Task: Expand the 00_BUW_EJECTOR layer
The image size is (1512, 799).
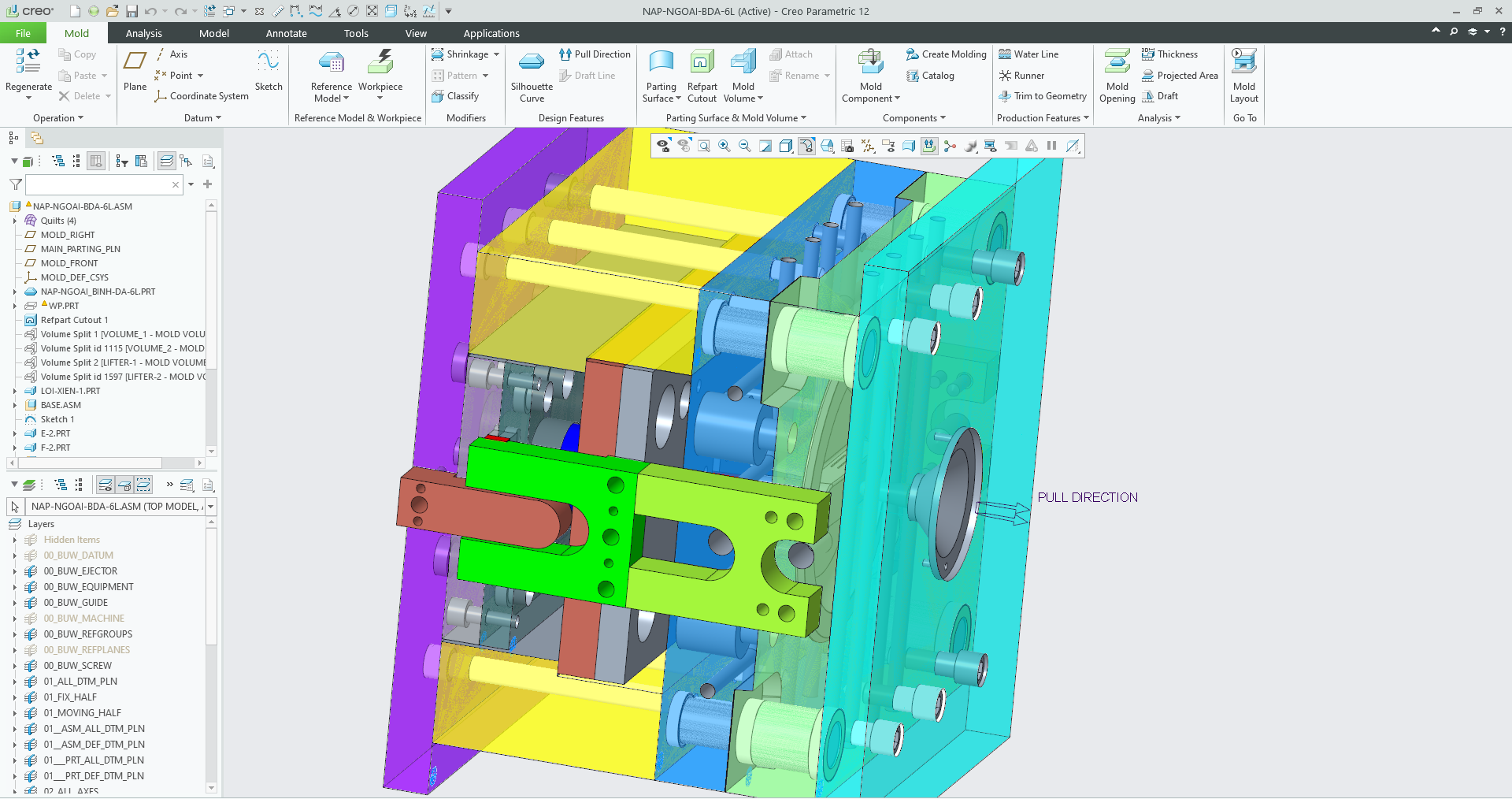Action: [15, 571]
